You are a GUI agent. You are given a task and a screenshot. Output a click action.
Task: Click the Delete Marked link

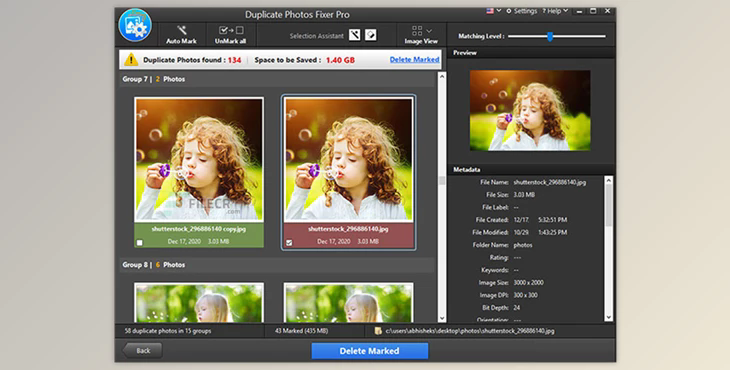click(414, 60)
